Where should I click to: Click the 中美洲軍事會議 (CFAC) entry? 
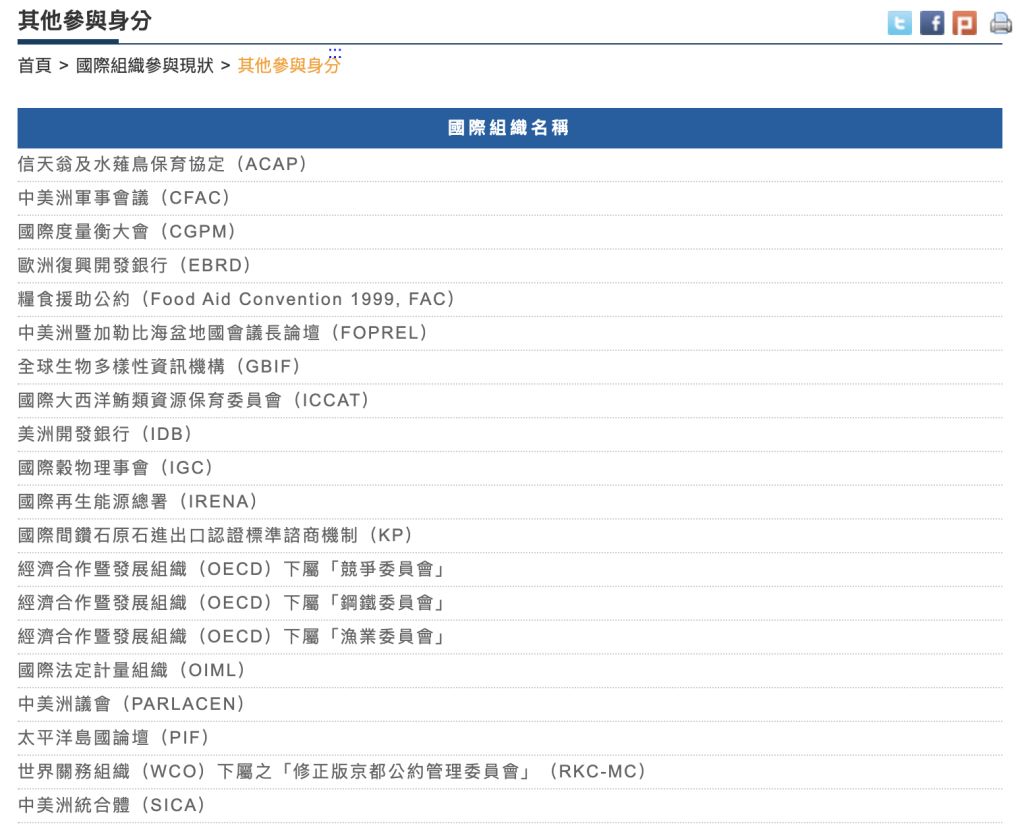click(125, 198)
